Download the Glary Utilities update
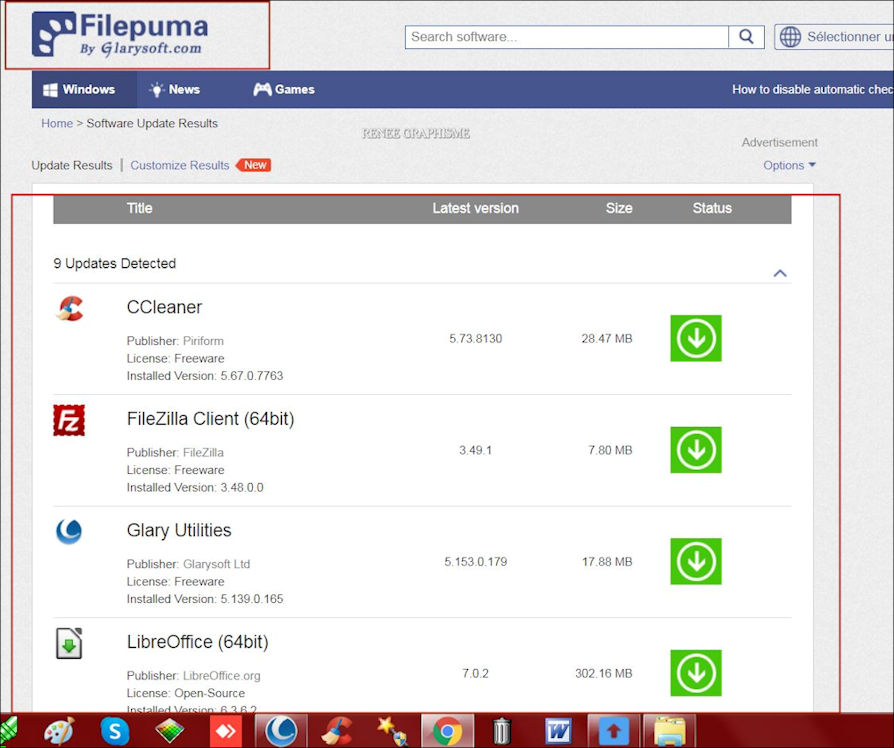This screenshot has height=748, width=894. click(x=696, y=562)
